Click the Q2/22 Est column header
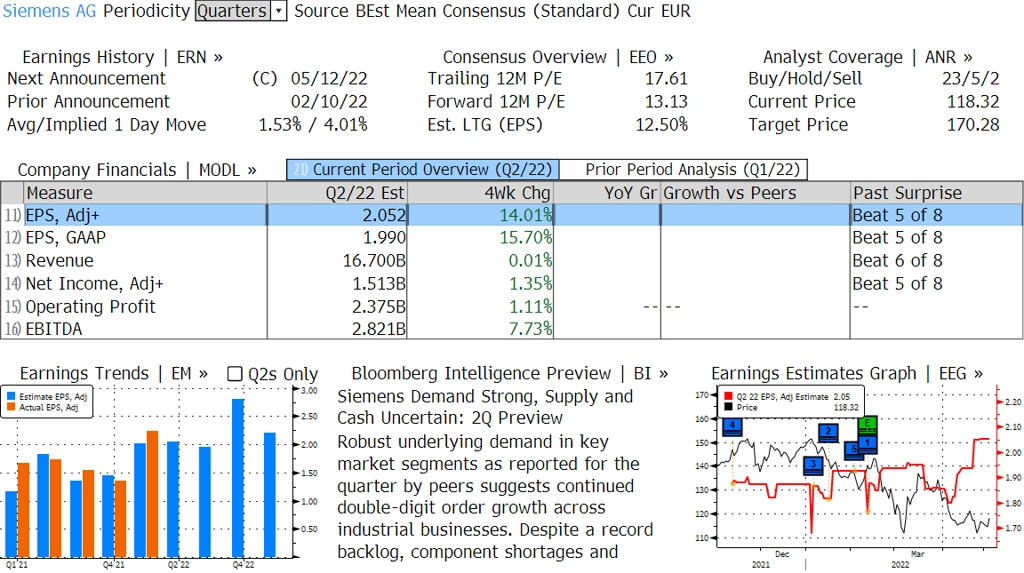This screenshot has width=1024, height=573. pos(337,193)
